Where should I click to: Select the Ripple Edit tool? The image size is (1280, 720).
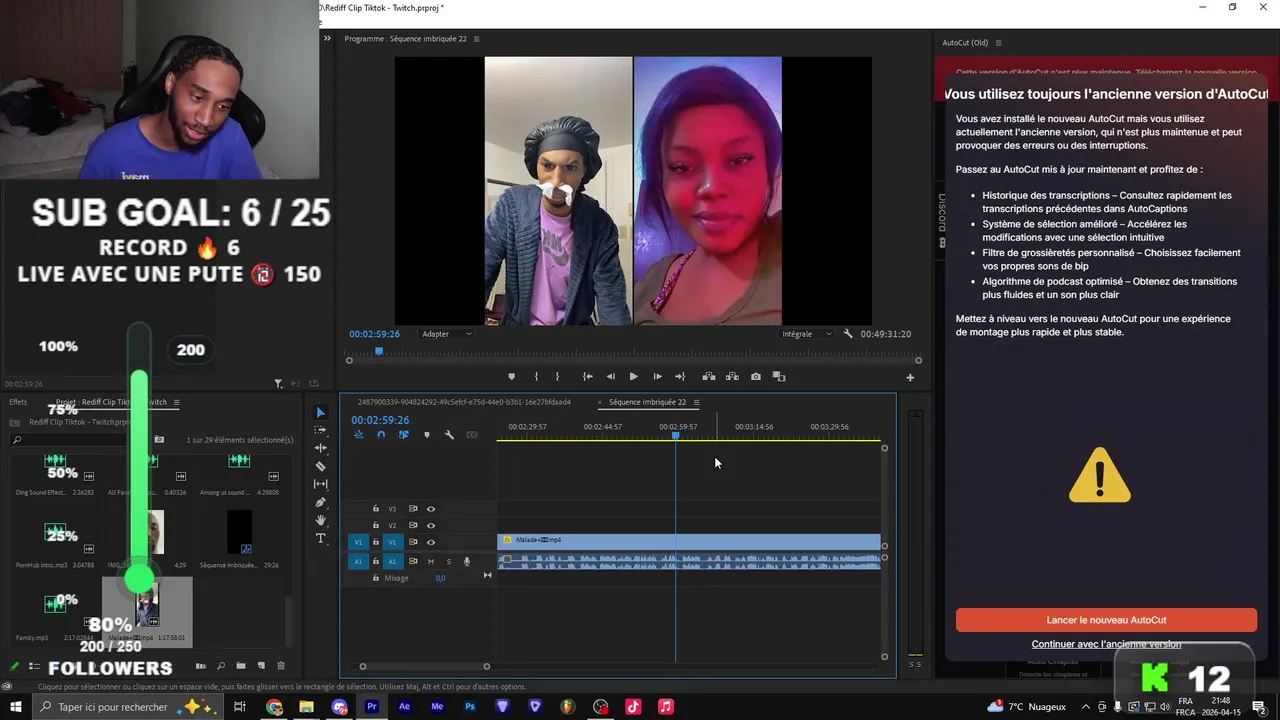pyautogui.click(x=320, y=448)
